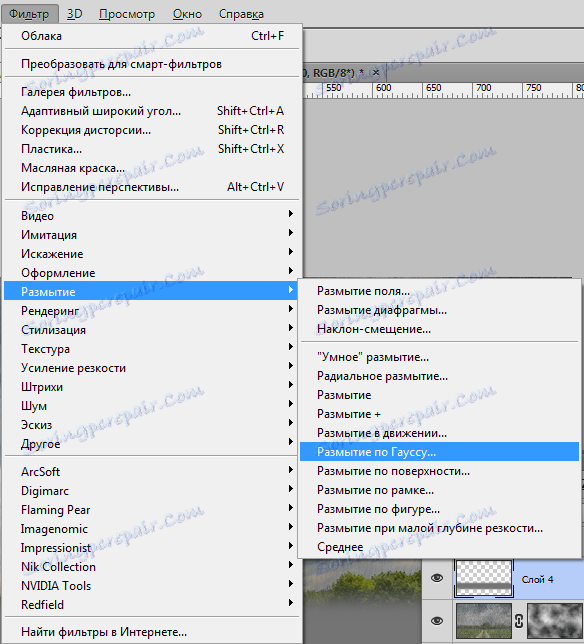This screenshot has width=584, height=644.
Task: Select the clouds layer mask thumbnail
Action: pos(555,621)
